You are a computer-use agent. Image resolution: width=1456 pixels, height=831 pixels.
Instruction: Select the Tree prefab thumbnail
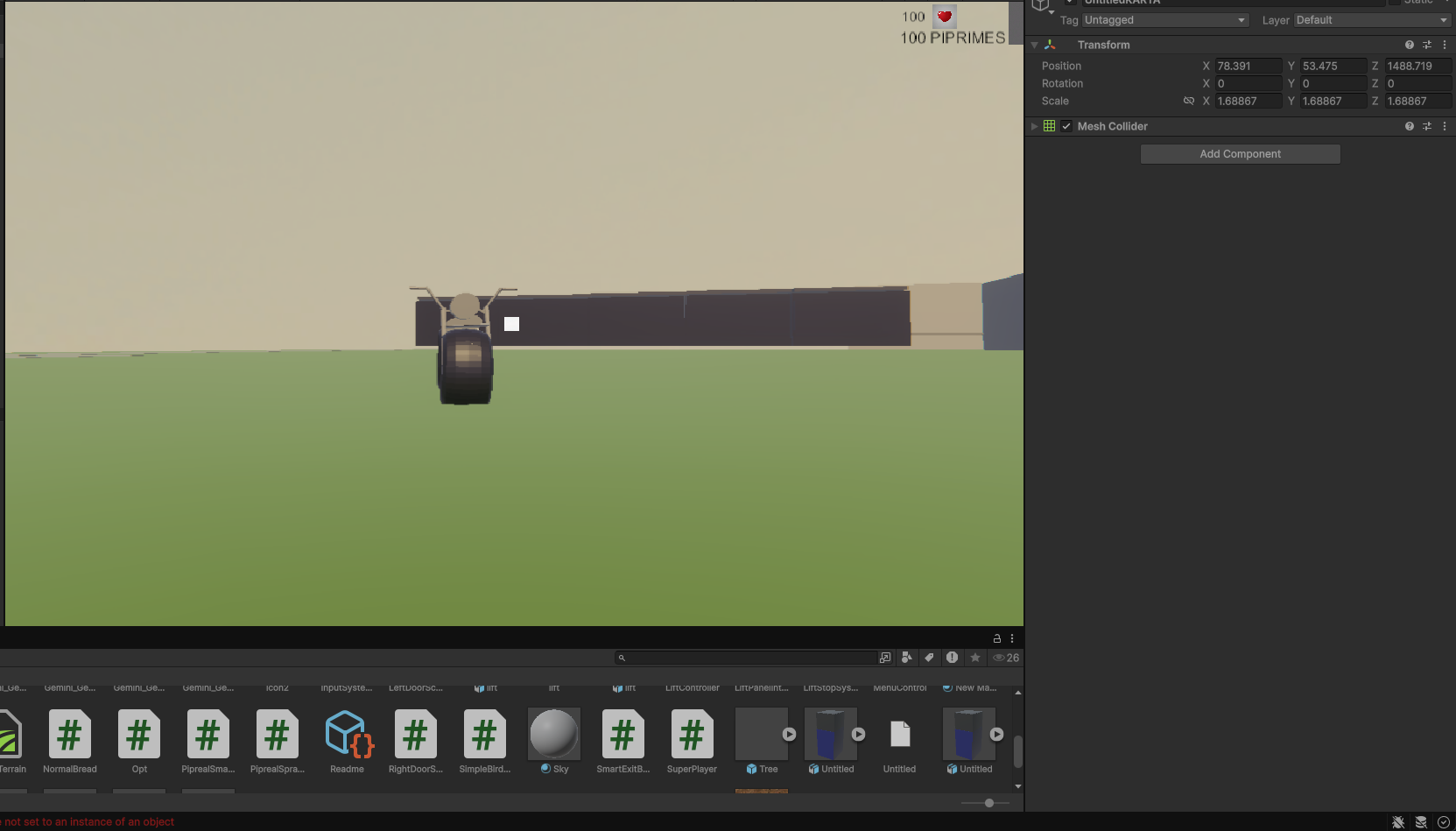click(x=762, y=734)
